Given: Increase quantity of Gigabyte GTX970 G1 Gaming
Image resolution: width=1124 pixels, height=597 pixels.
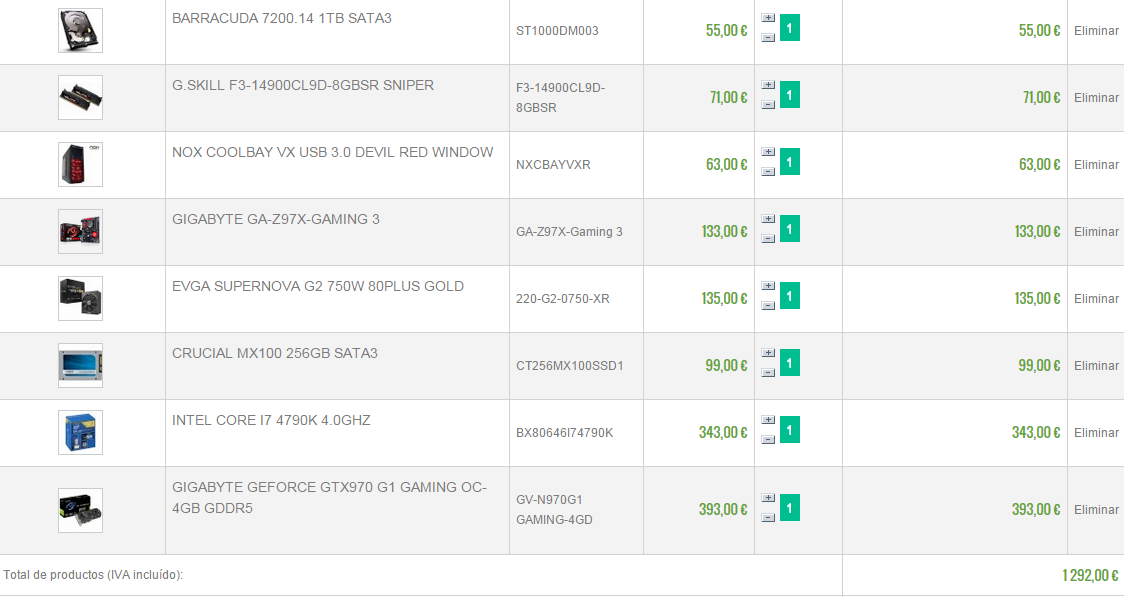Looking at the screenshot, I should [x=768, y=498].
